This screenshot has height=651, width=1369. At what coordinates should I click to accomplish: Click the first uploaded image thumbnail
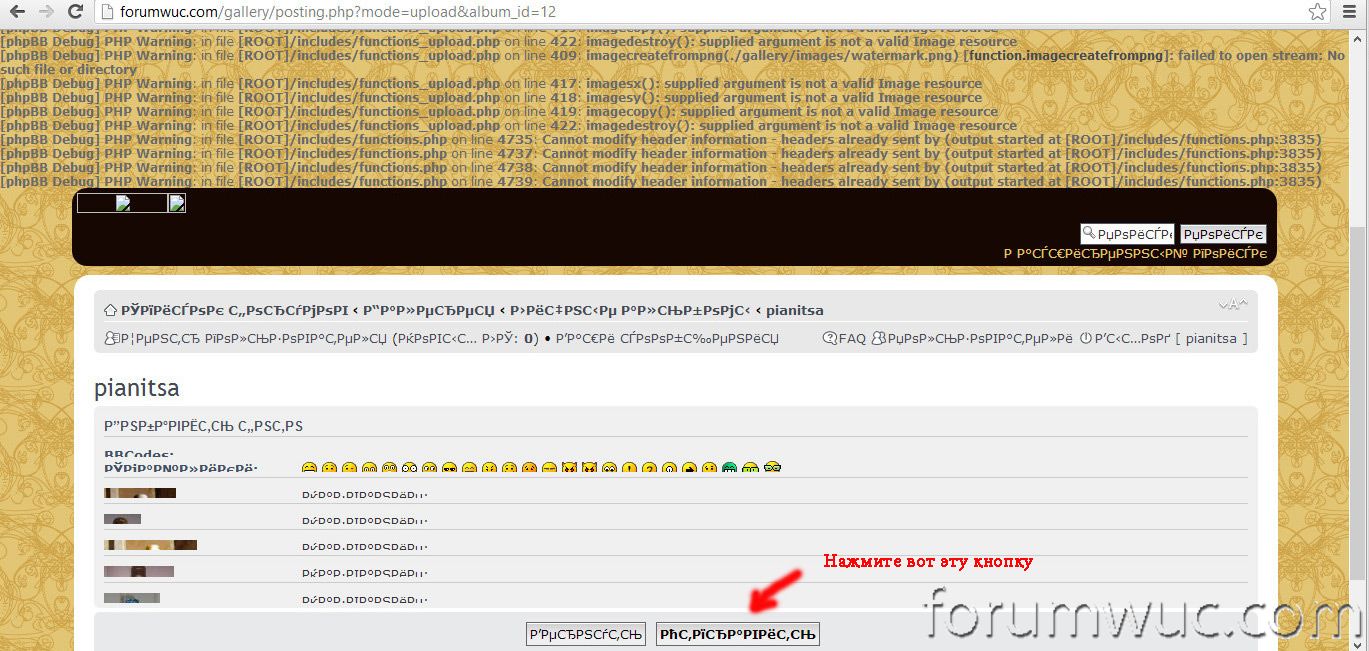[140, 493]
